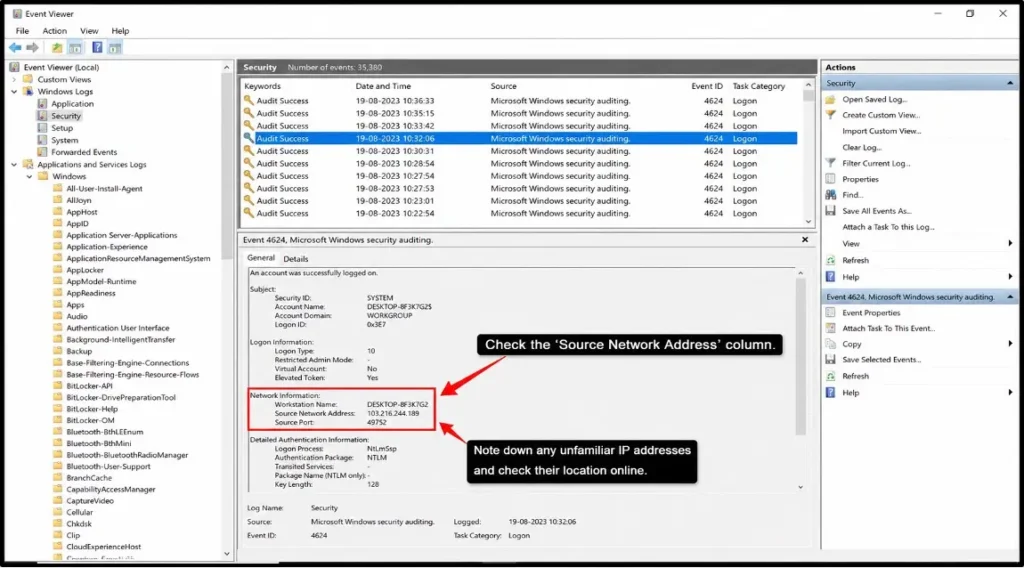Click the Forward arrow toolbar icon

coord(32,48)
